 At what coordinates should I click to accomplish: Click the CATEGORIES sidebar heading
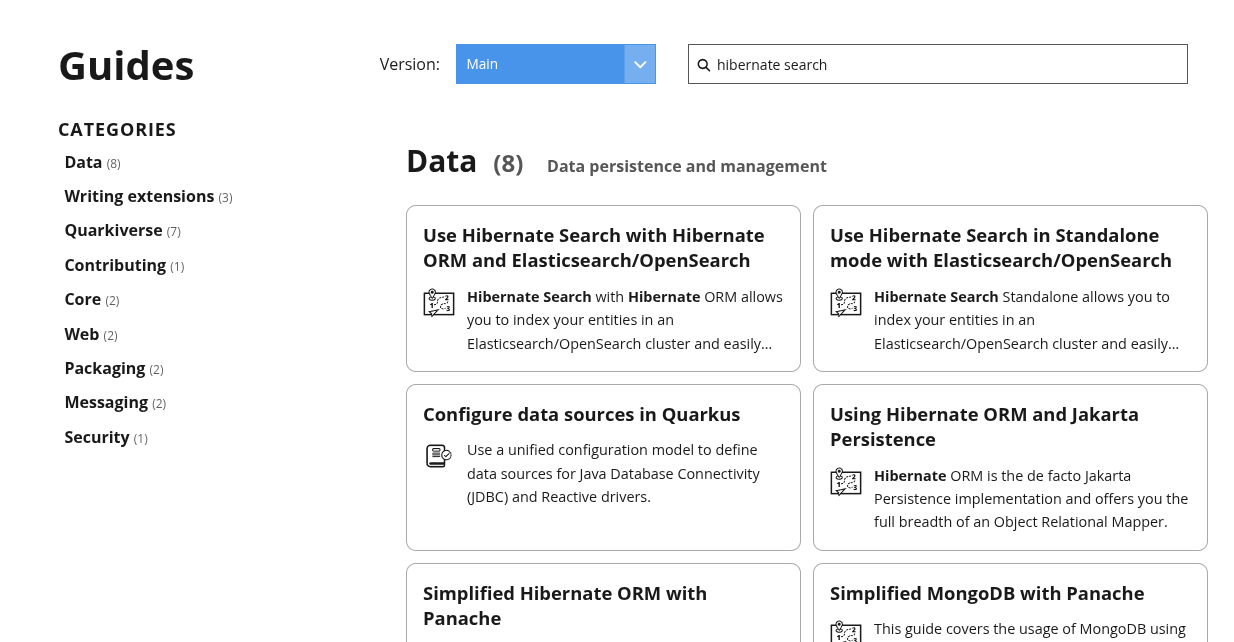(117, 129)
